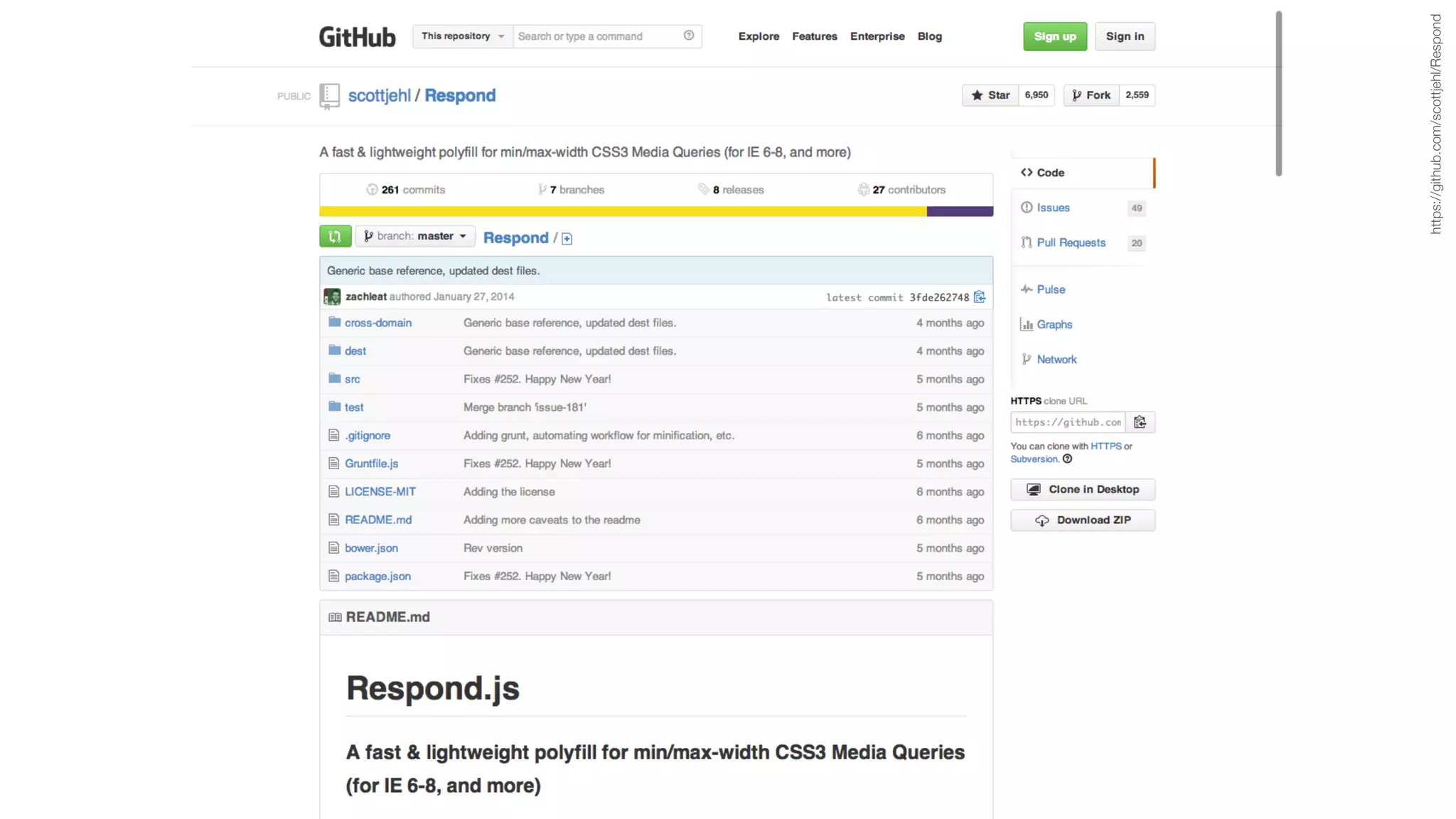The height and width of the screenshot is (819, 1456).
Task: Click the green Sign up button
Action: tap(1055, 36)
